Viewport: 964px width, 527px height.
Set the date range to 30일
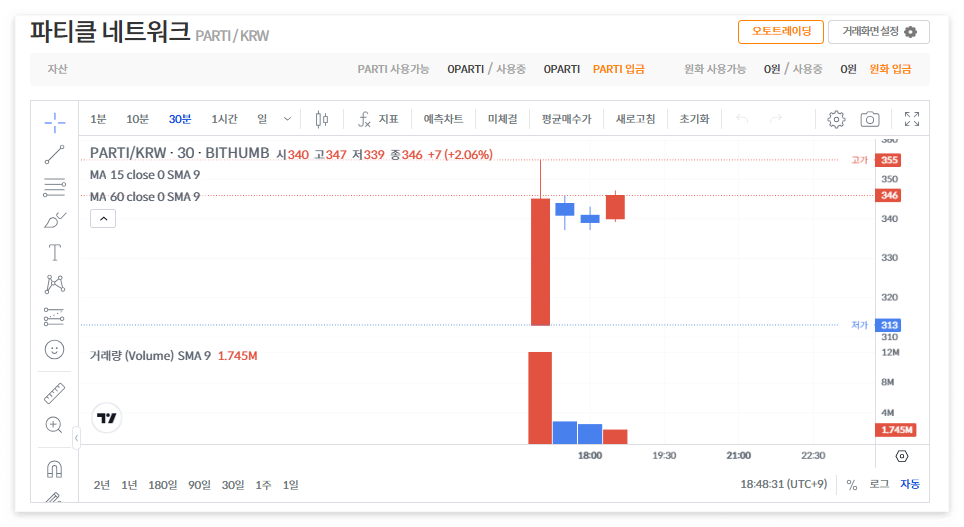coord(233,485)
